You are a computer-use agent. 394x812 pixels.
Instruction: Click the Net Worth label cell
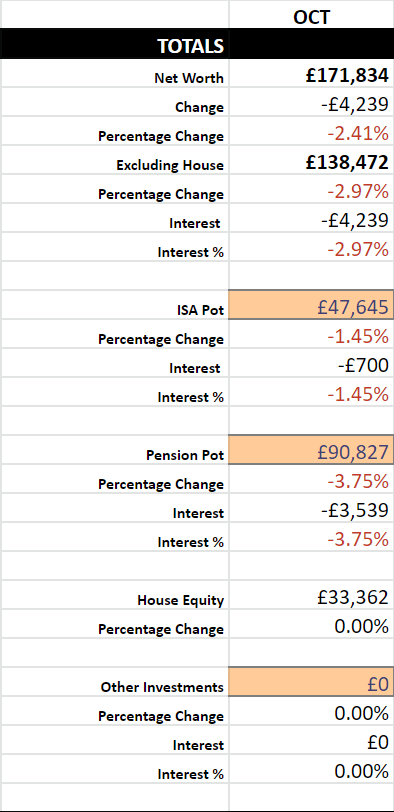(x=114, y=74)
